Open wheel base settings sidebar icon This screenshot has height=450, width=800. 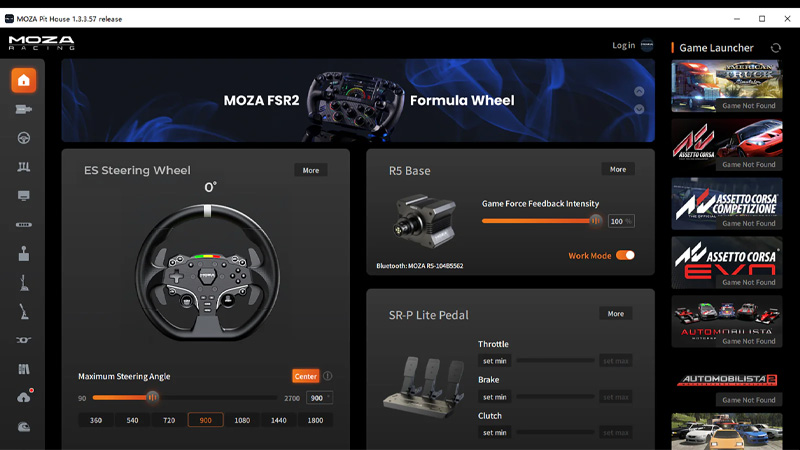click(23, 109)
